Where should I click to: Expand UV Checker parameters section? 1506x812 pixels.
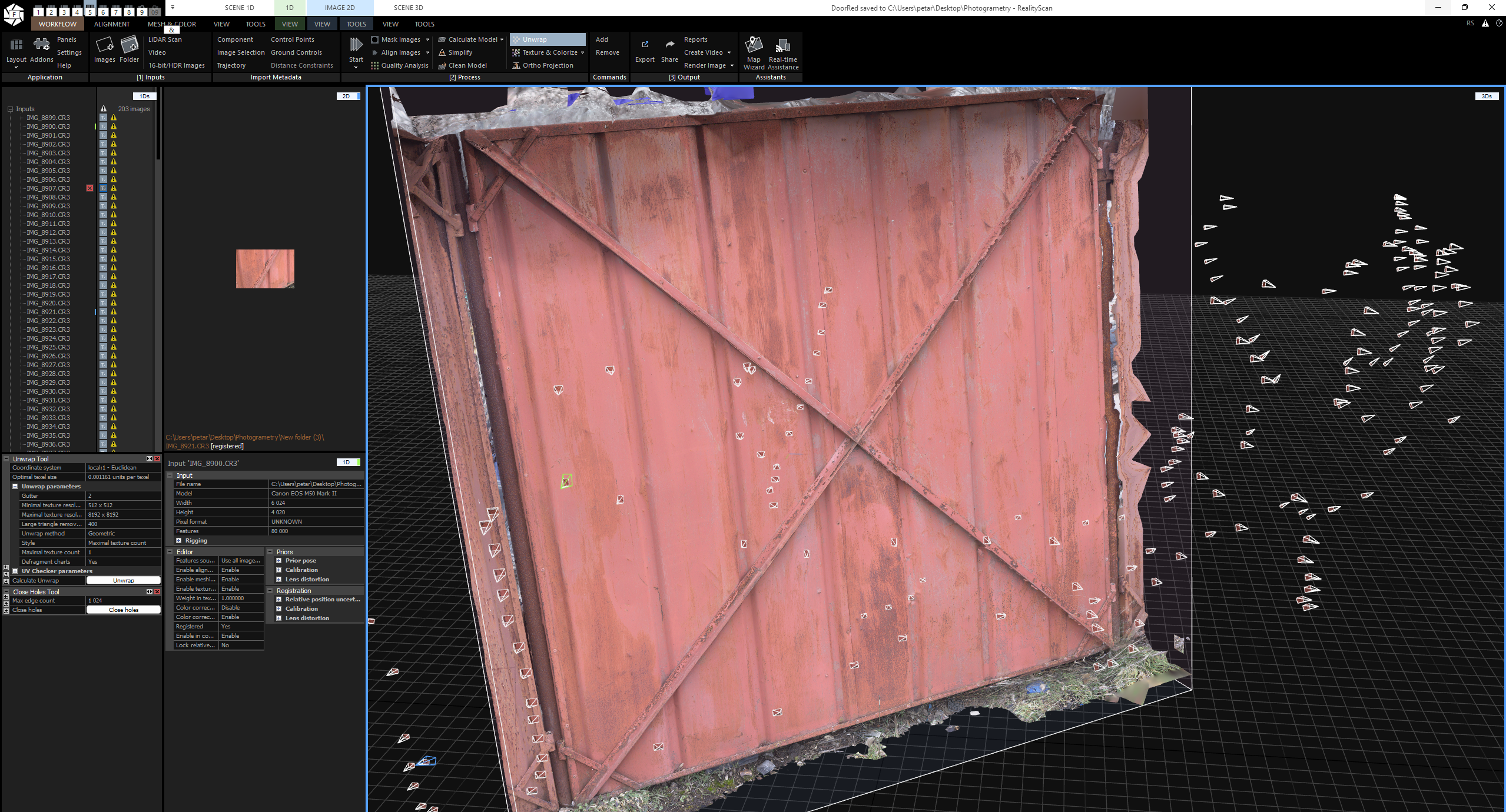coord(15,571)
